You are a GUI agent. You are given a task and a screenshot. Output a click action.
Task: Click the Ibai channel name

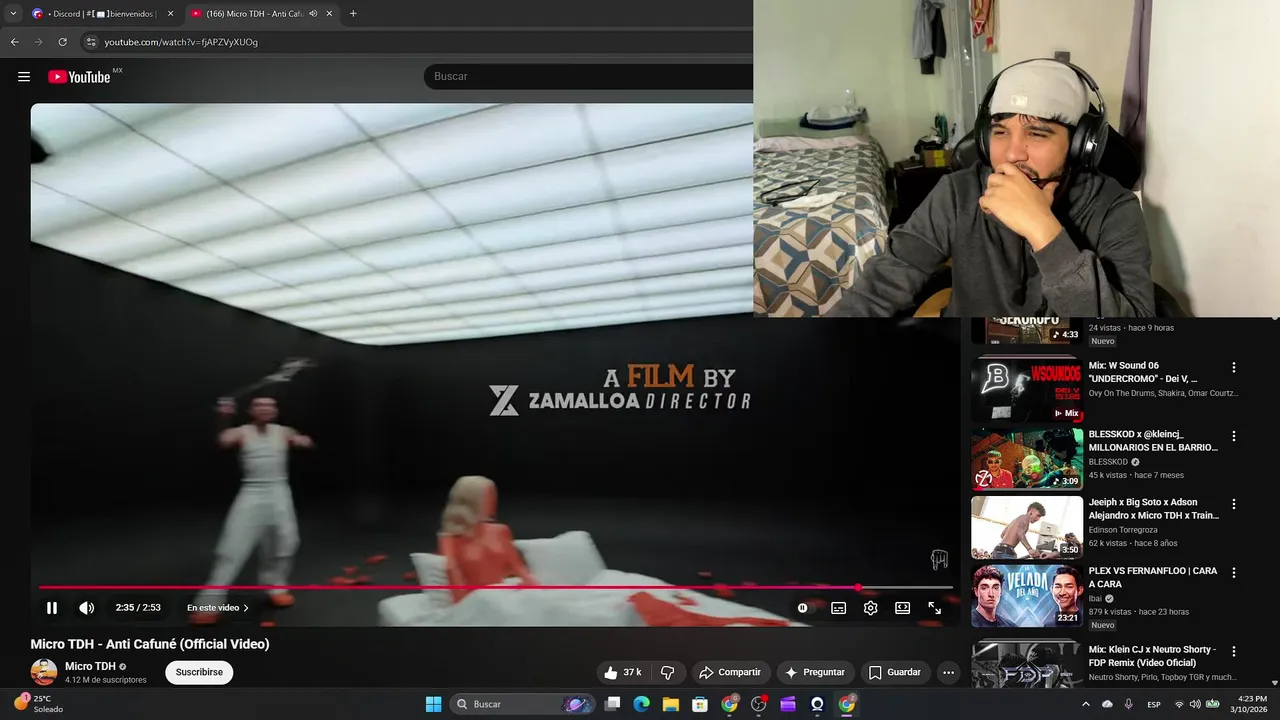point(1095,599)
